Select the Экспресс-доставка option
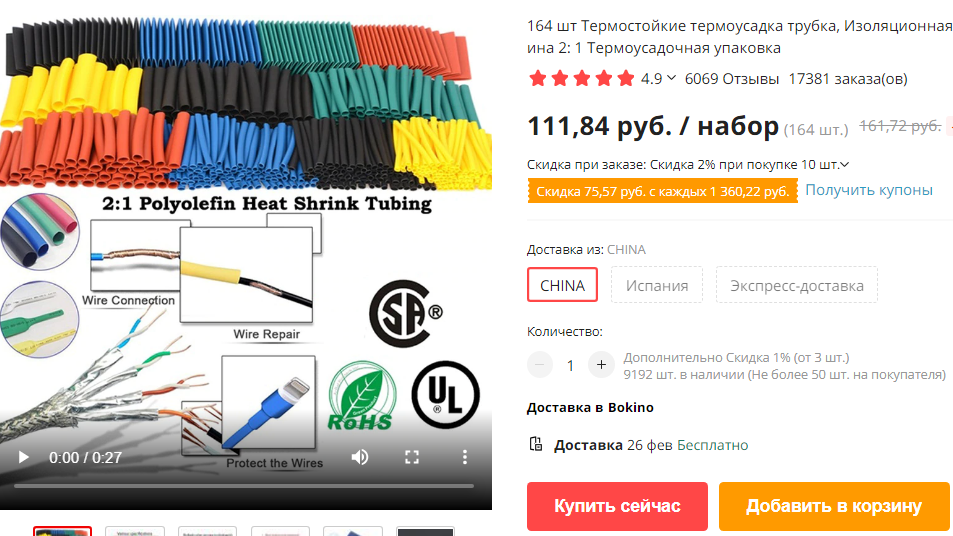 797,285
